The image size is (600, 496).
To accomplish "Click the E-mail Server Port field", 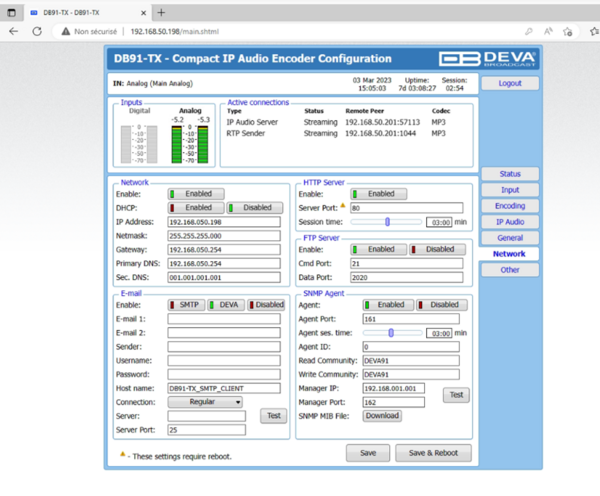I will tap(207, 430).
